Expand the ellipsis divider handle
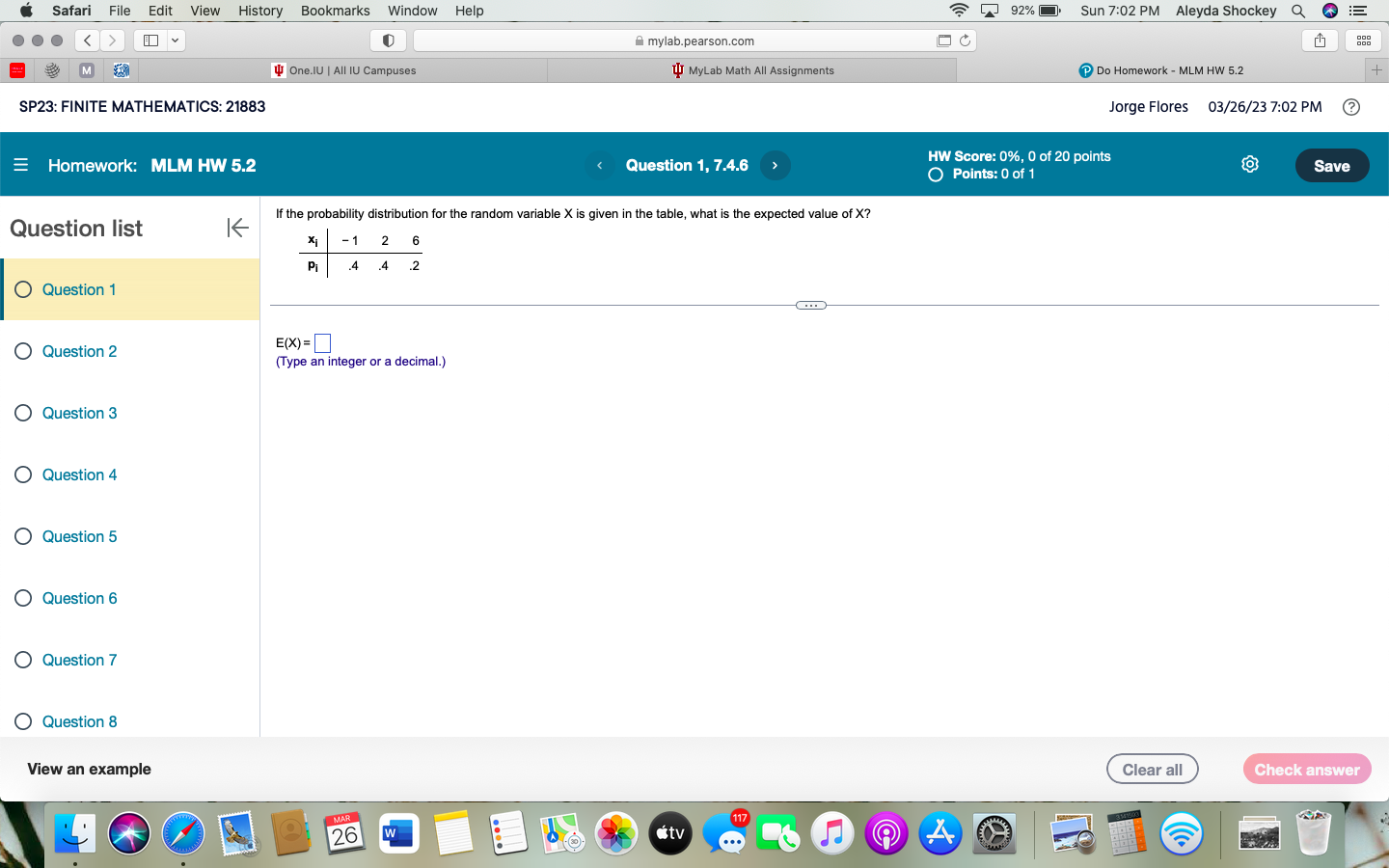This screenshot has height=868, width=1389. [811, 306]
